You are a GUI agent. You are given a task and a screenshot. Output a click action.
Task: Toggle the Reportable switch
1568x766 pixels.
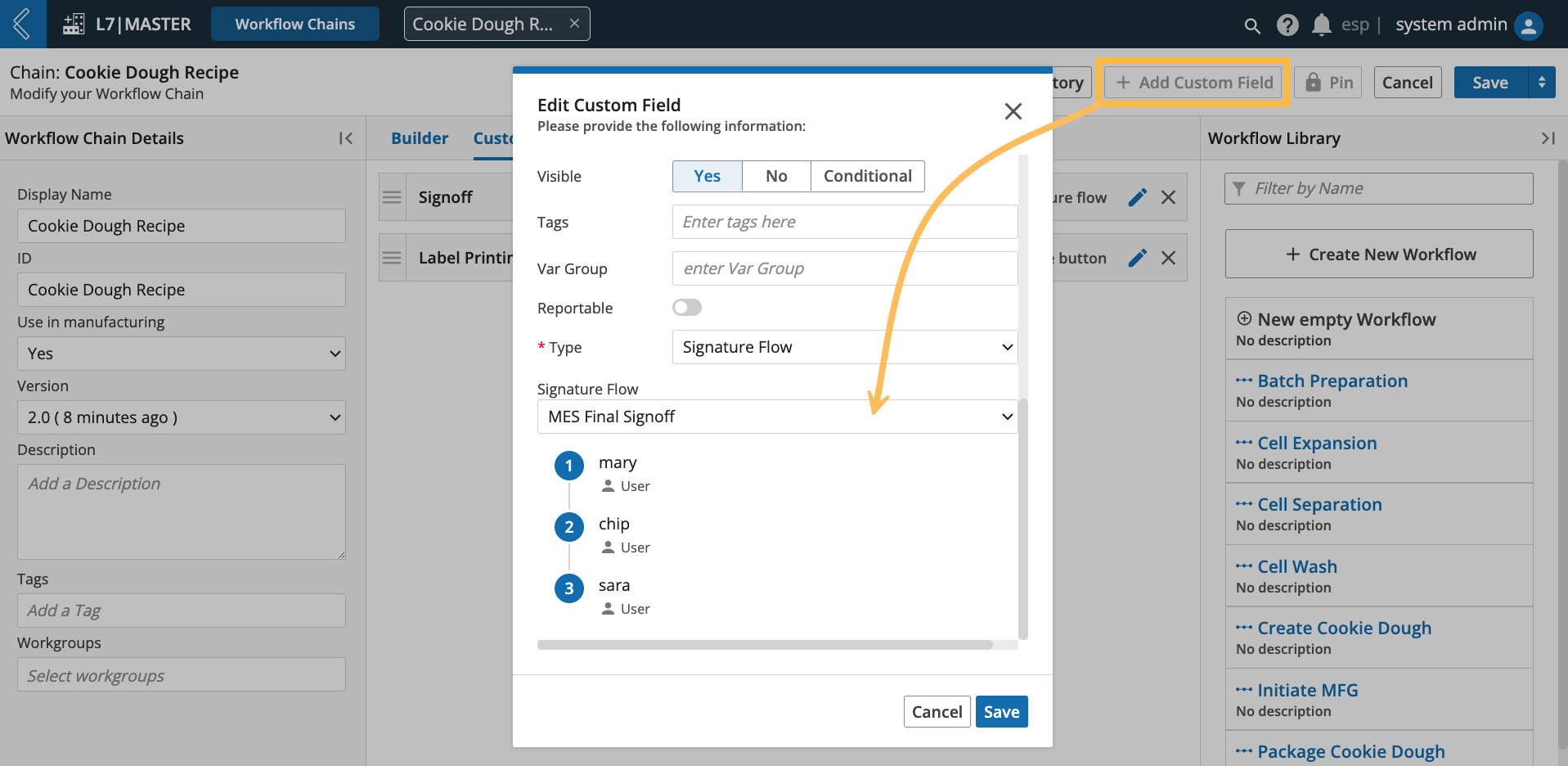[x=687, y=308]
